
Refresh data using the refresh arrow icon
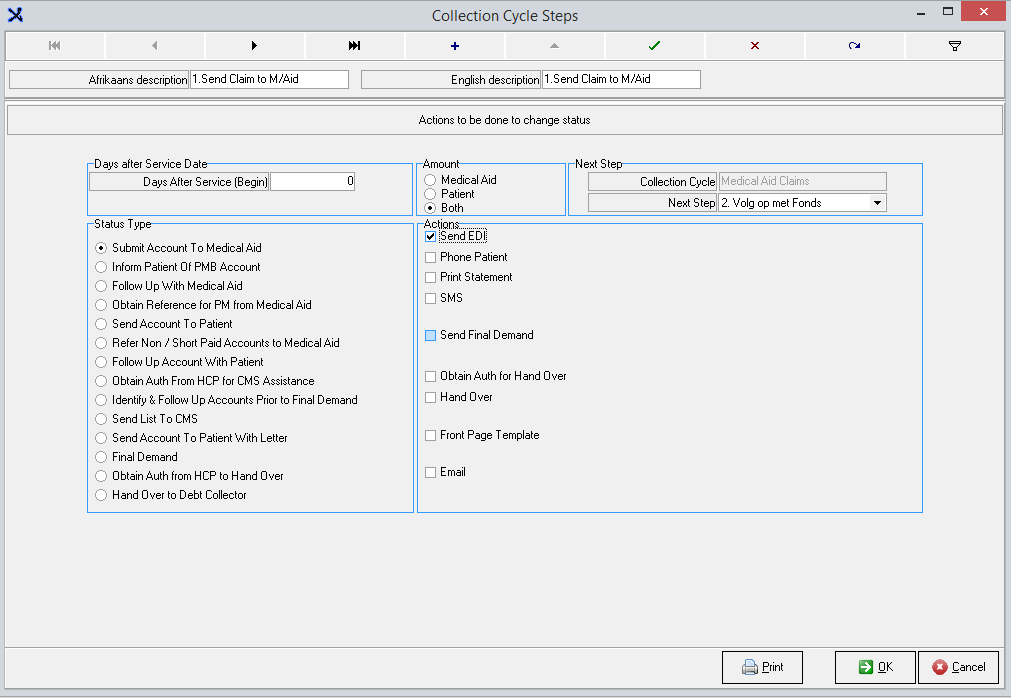pyautogui.click(x=854, y=46)
